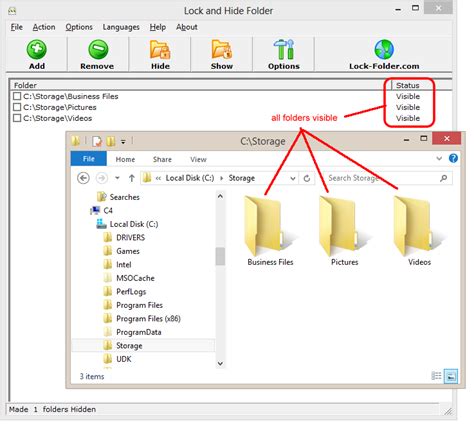Go up one folder level in Explorer
Viewport: 474px width, 428px height.
[131, 178]
